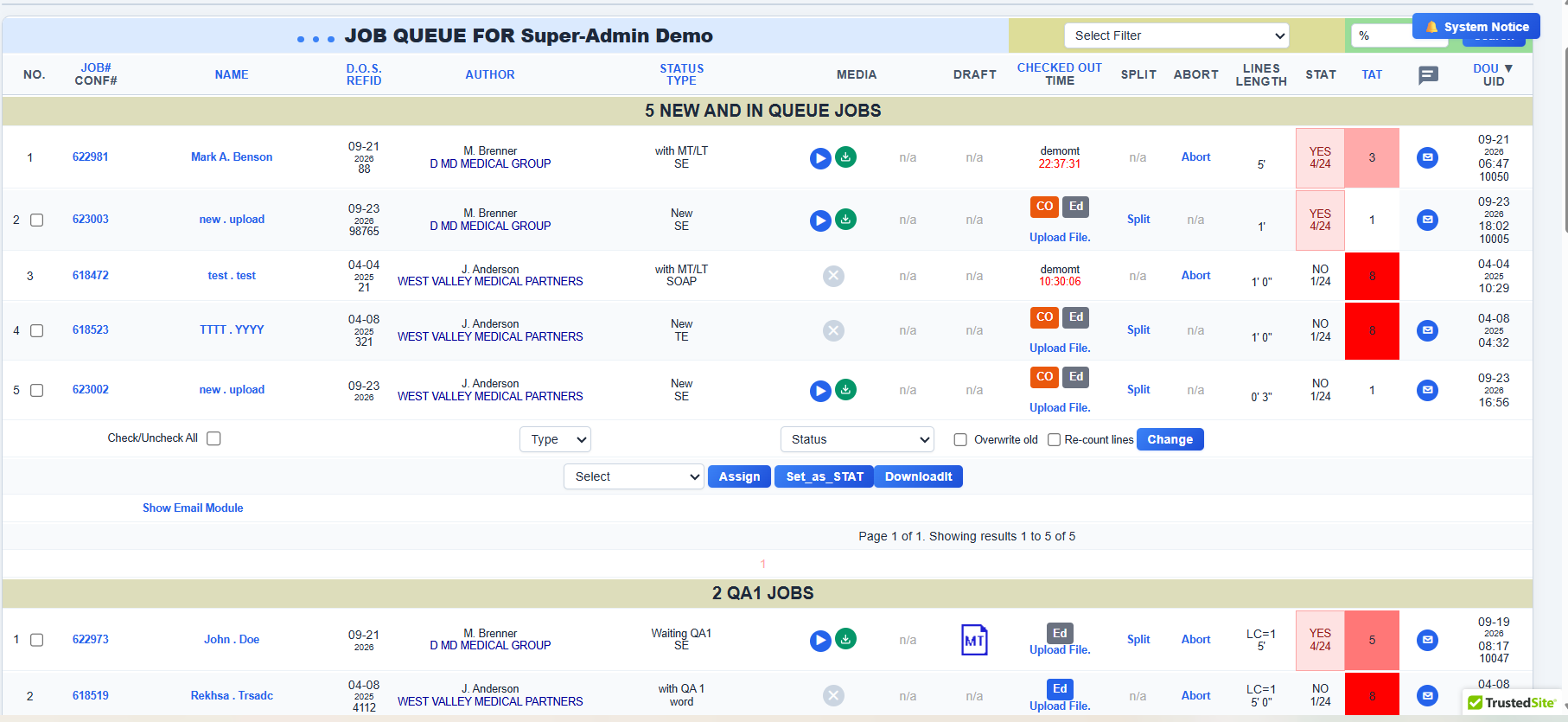This screenshot has width=1568, height=722.
Task: Play audio for job 623002
Action: coord(820,391)
